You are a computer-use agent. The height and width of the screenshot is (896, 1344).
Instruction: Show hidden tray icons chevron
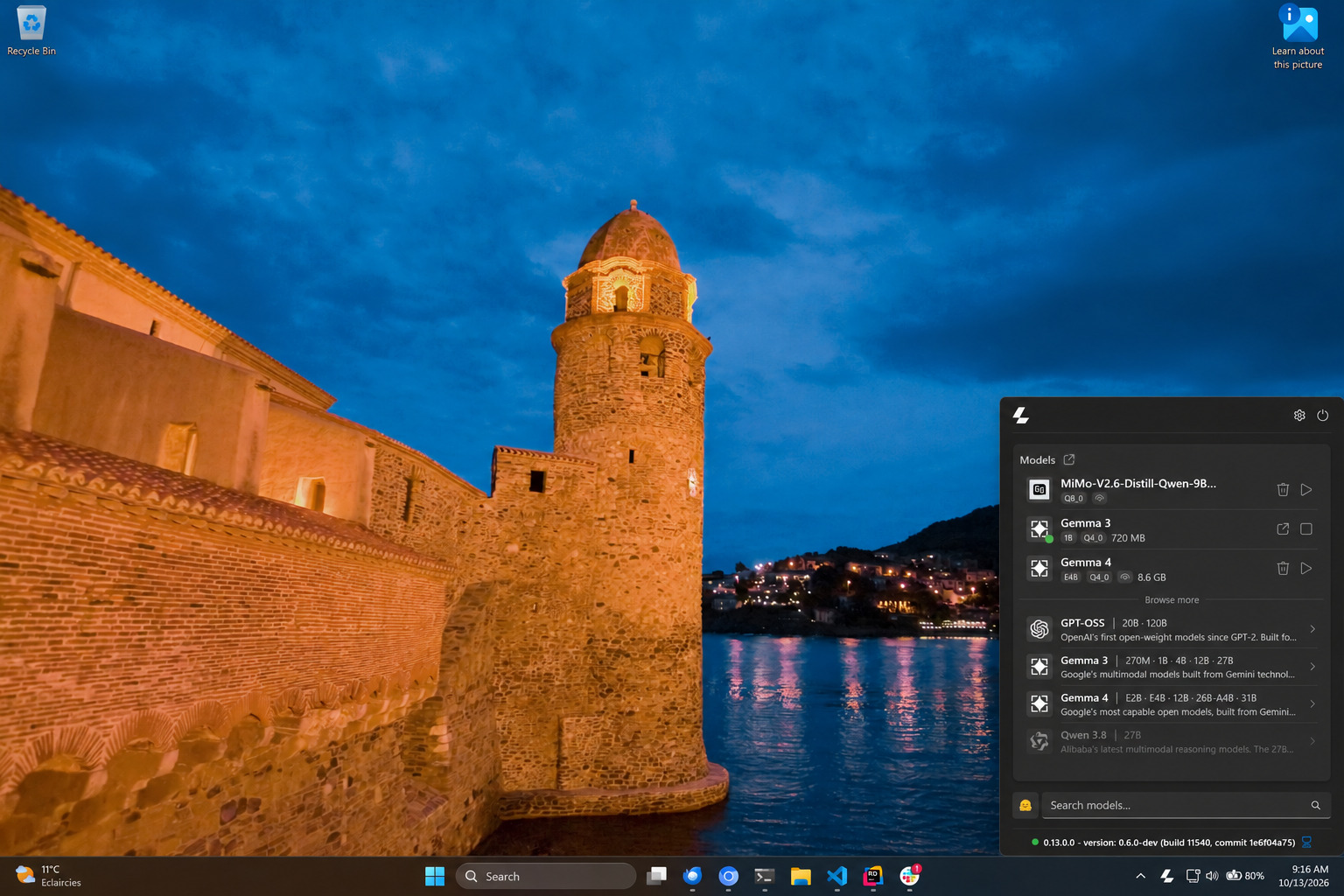[x=1140, y=876]
